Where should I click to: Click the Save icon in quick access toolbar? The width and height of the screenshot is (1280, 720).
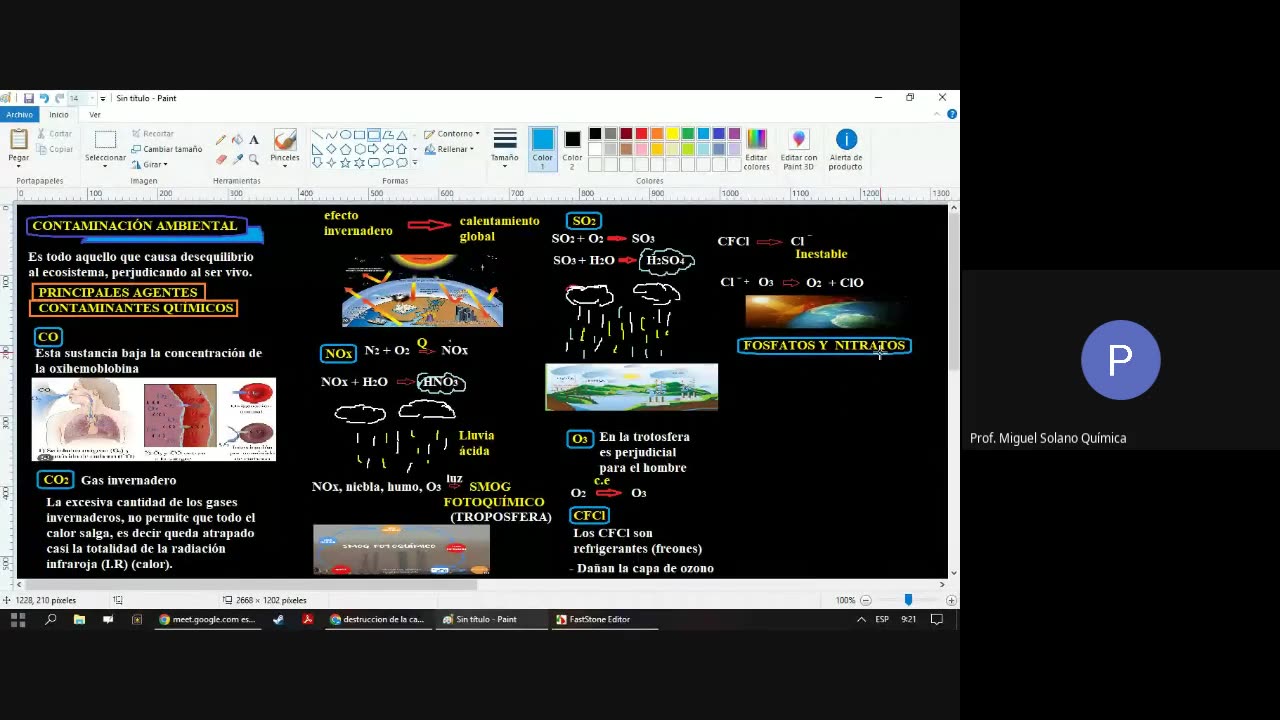click(28, 98)
